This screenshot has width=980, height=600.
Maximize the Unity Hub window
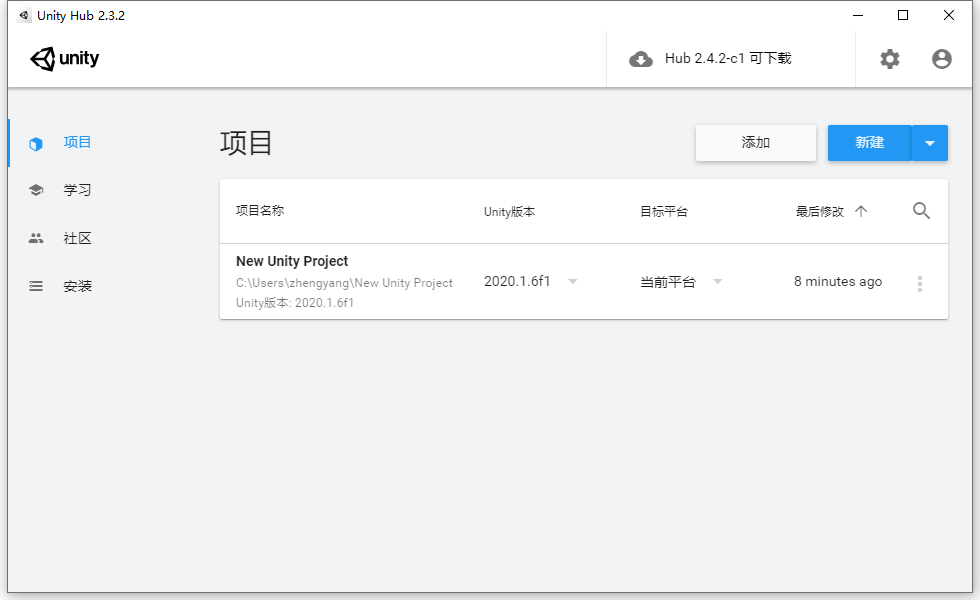[902, 15]
